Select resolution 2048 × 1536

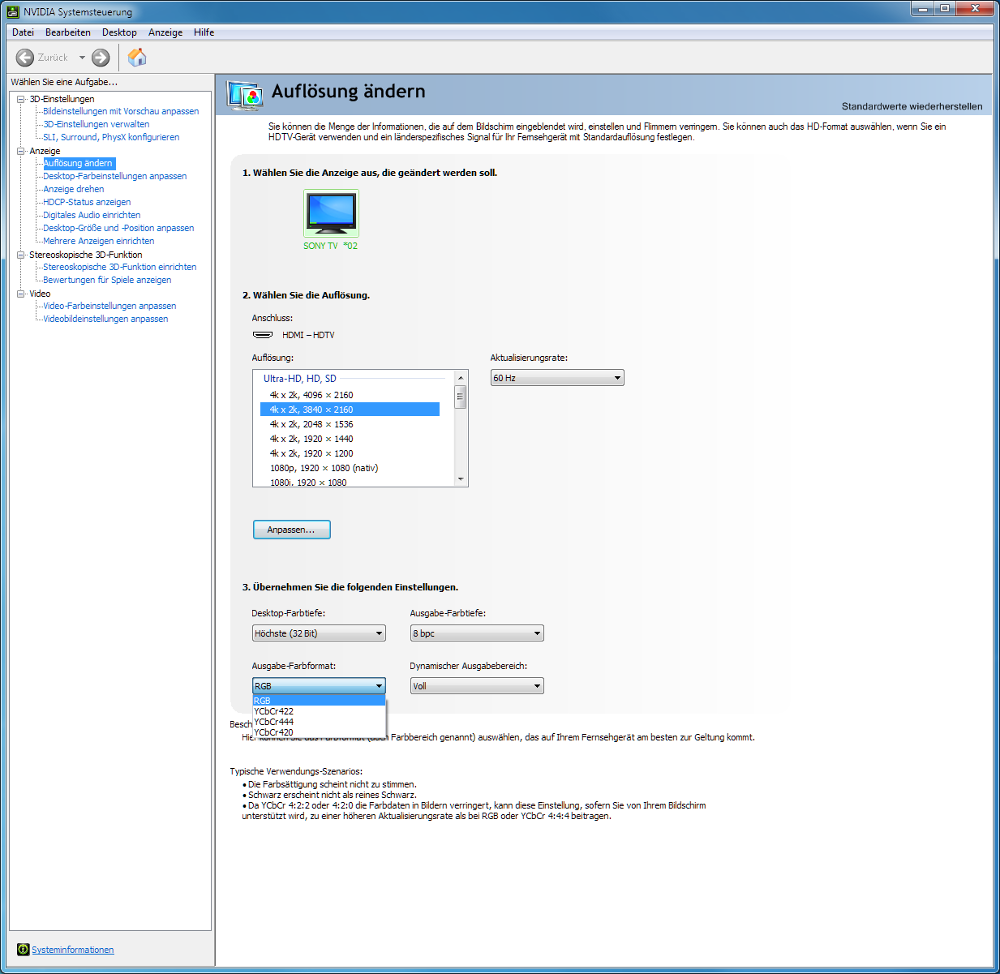tap(349, 424)
